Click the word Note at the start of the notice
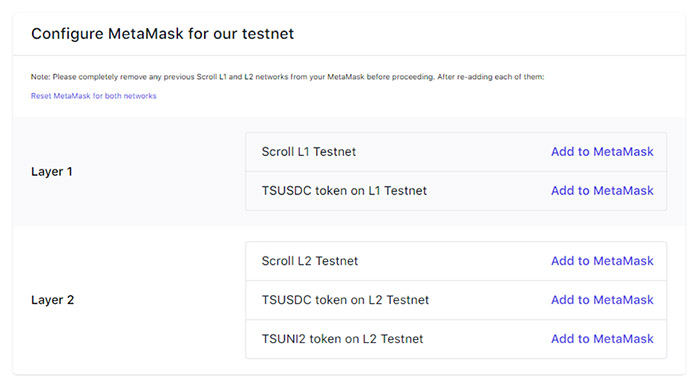This screenshot has height=385, width=700. click(x=40, y=77)
